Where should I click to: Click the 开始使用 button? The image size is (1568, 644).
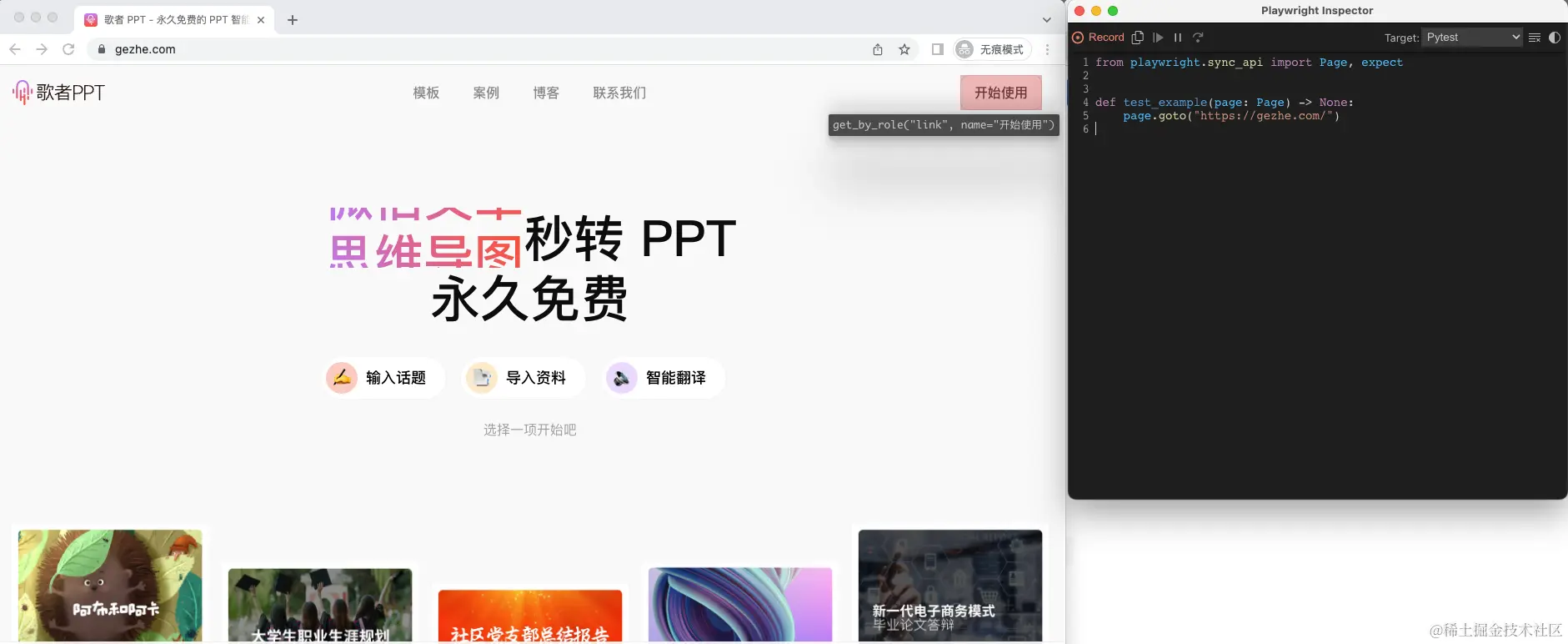(1001, 93)
